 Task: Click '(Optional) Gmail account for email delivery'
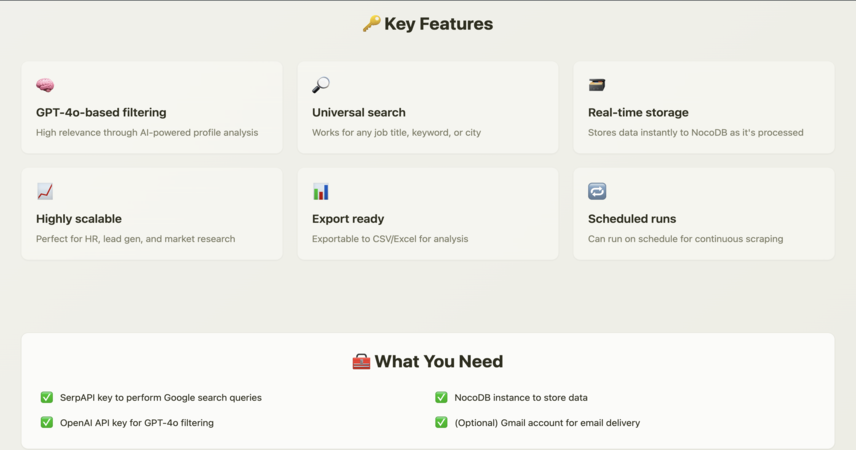point(547,423)
